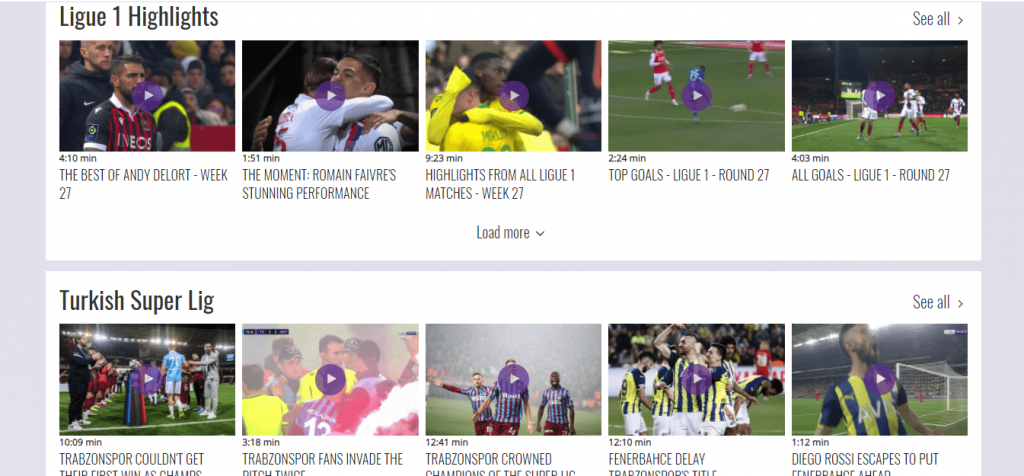Play All Goals Ligue 1 Round 27 video
The image size is (1024, 476).
point(880,96)
